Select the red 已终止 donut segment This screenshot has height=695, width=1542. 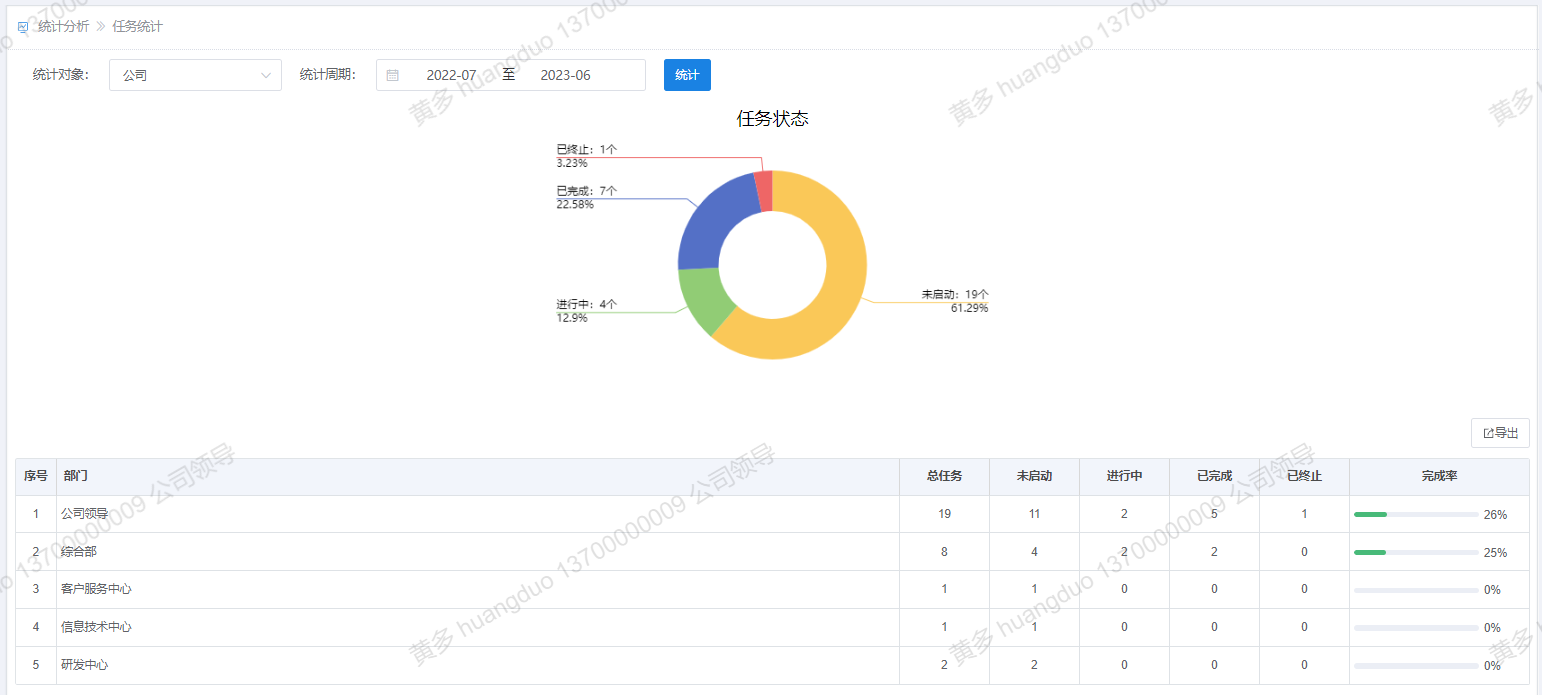click(x=764, y=190)
